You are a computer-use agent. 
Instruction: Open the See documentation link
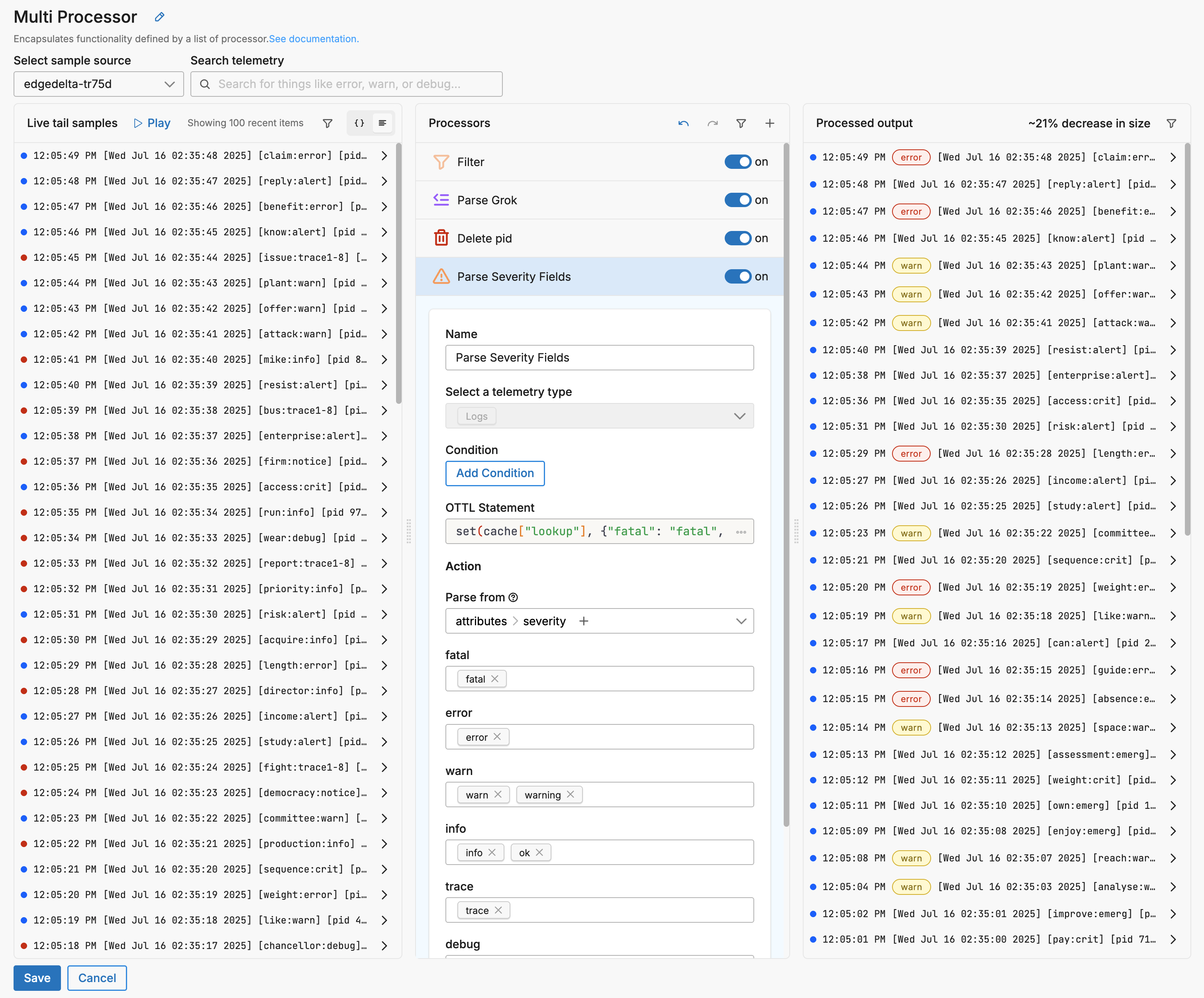(x=314, y=39)
